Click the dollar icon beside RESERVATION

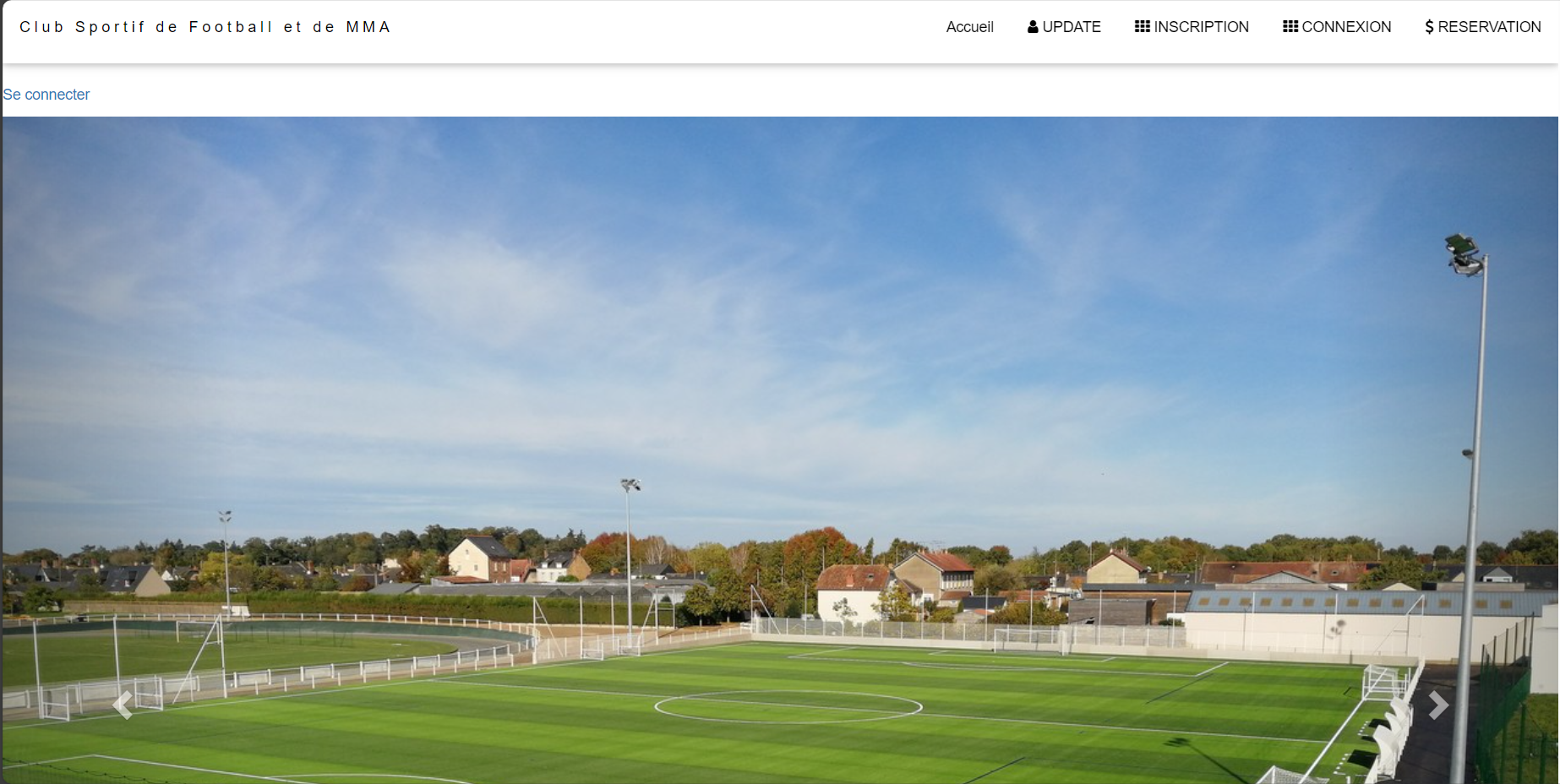point(1429,27)
